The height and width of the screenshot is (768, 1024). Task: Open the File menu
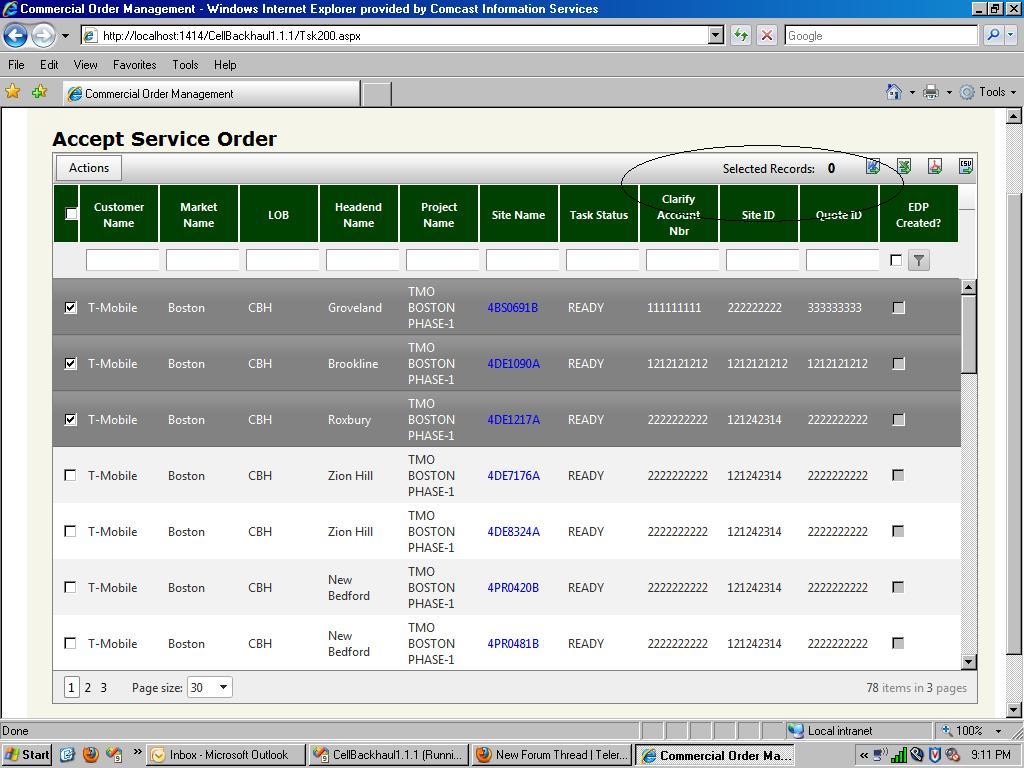(16, 65)
